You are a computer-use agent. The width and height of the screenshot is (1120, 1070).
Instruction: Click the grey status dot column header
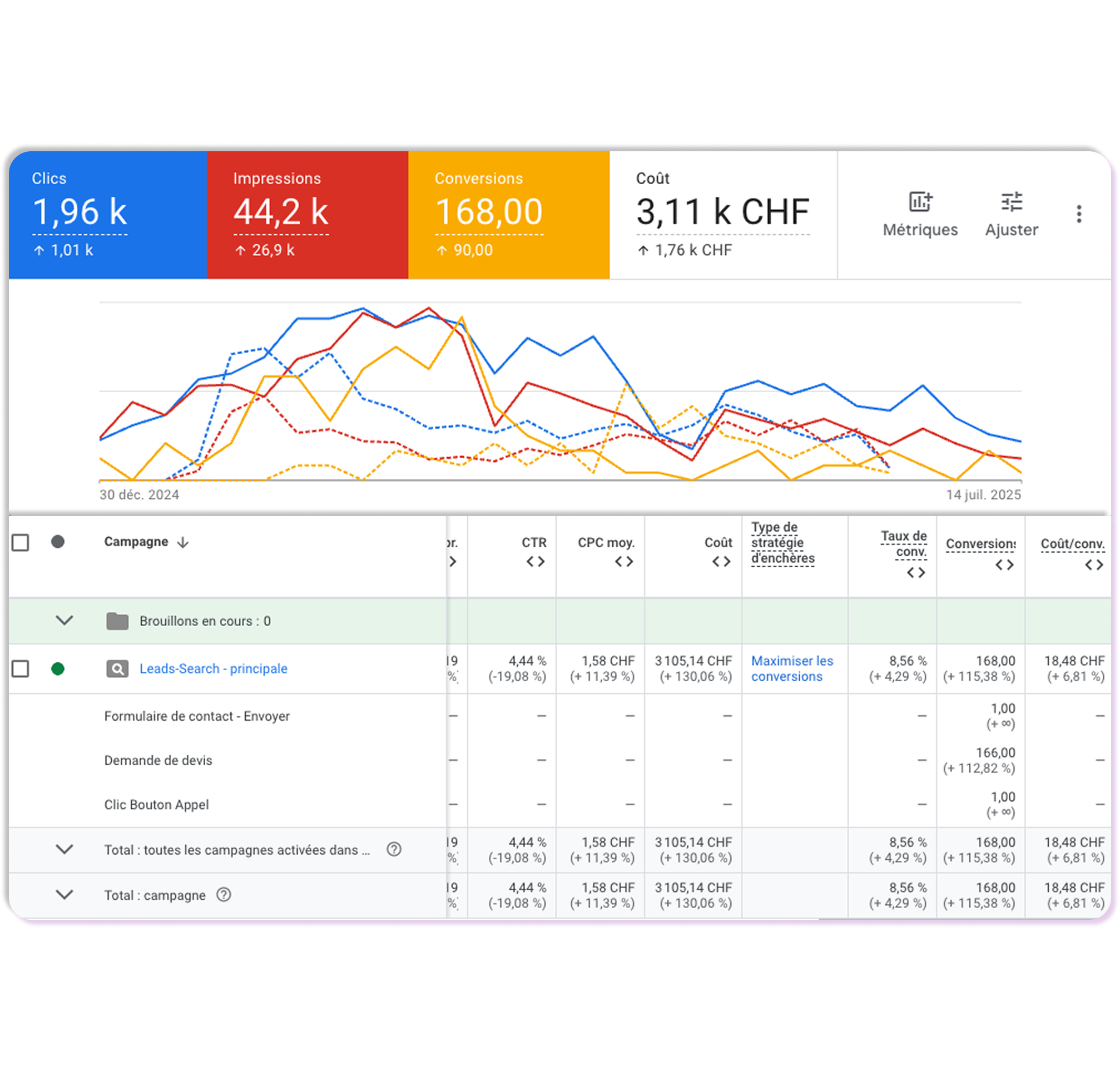[58, 542]
